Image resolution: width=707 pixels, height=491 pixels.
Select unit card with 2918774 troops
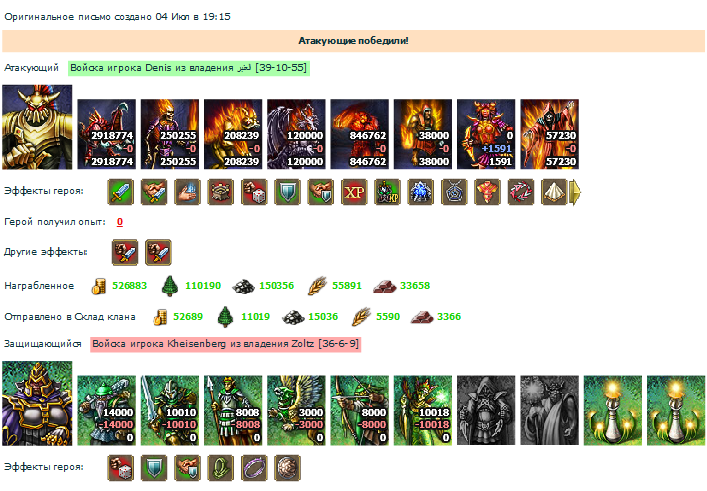pyautogui.click(x=106, y=134)
